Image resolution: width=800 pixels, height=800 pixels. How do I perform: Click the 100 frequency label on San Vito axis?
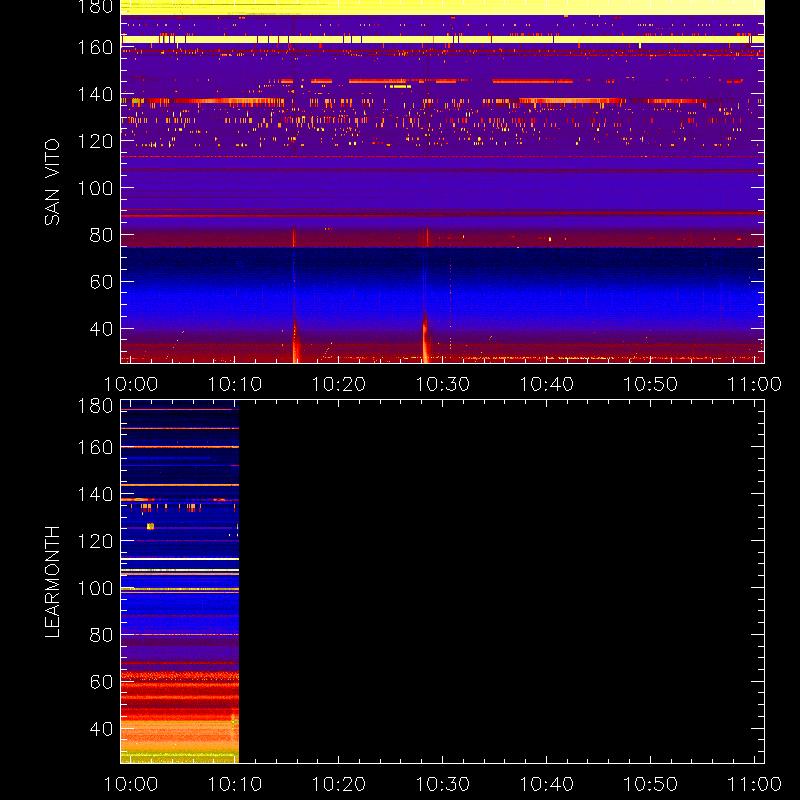click(95, 188)
